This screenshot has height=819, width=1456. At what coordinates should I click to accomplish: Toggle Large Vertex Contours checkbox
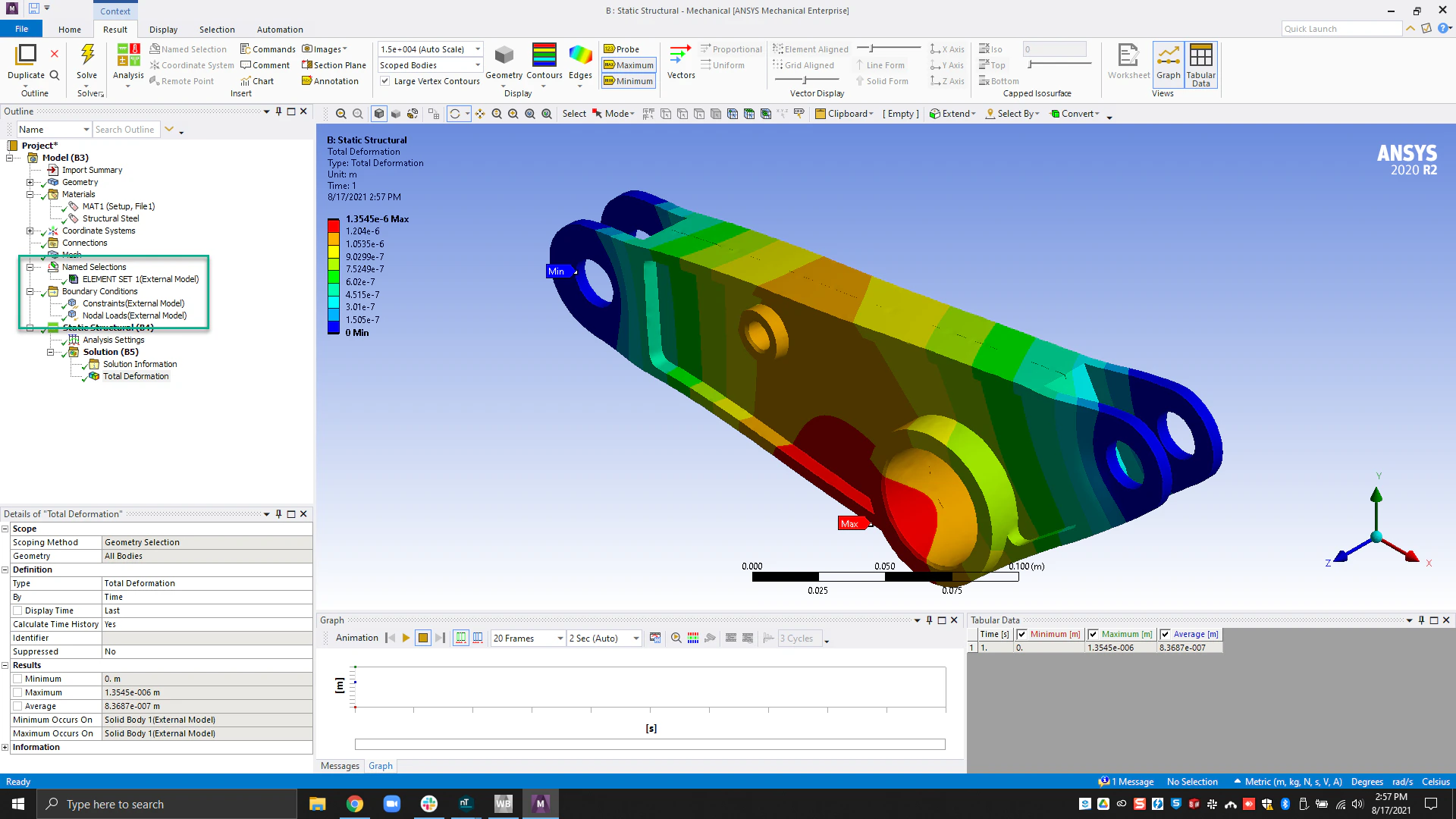pyautogui.click(x=385, y=81)
